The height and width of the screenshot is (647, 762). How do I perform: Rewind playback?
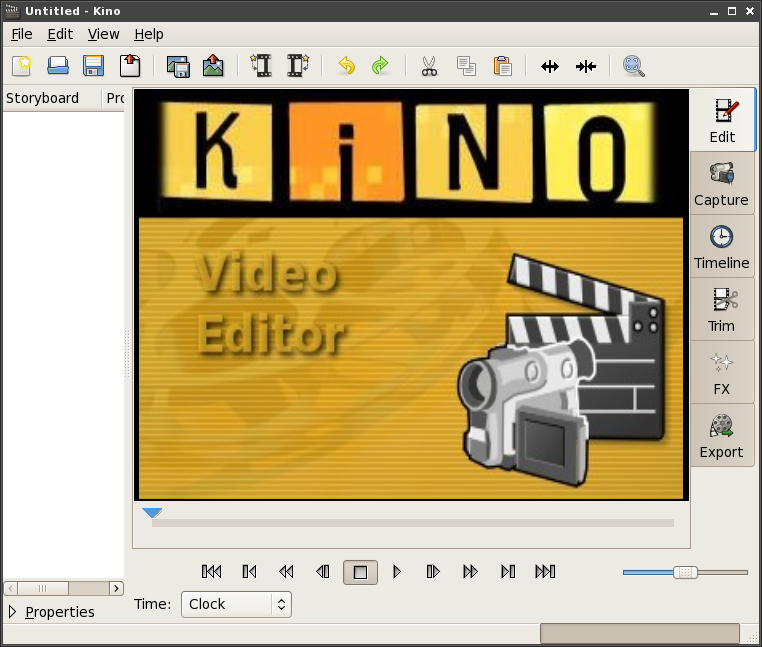tap(286, 572)
